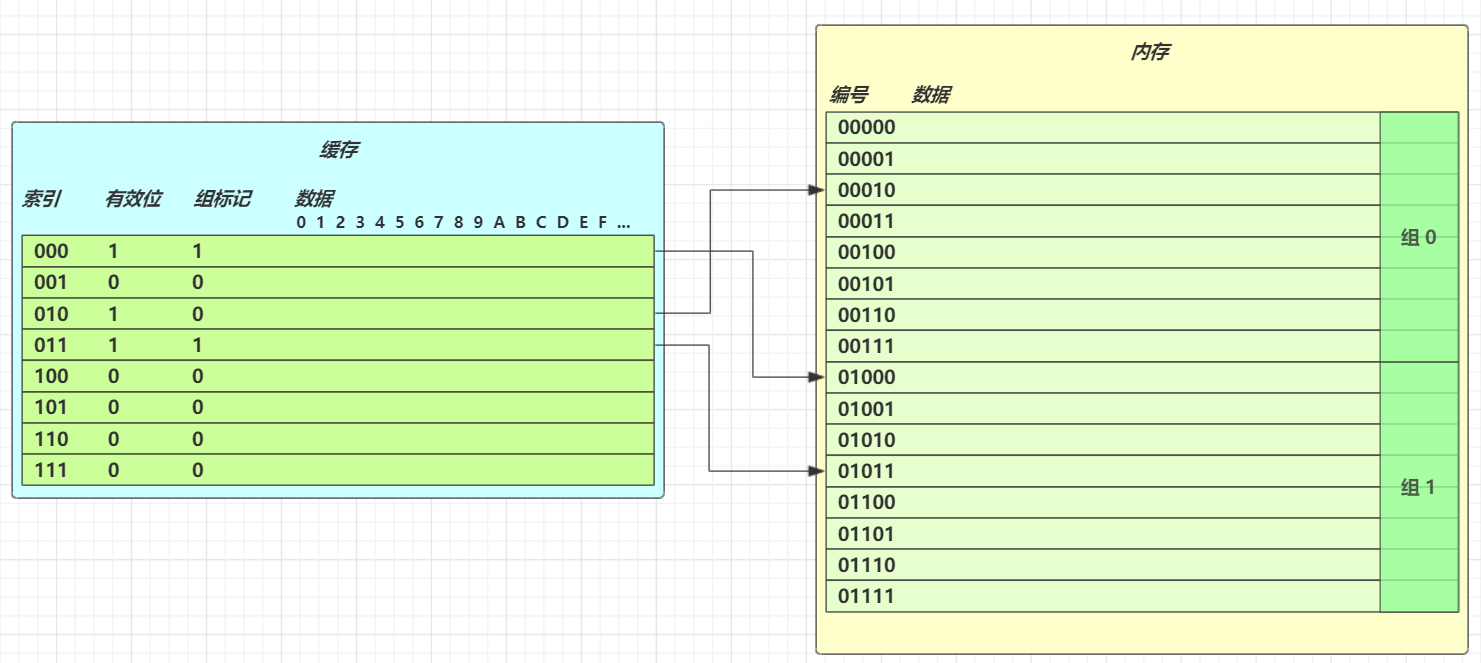This screenshot has width=1481, height=663.
Task: Click the hex offset ruler 0 1 2 … F
Action: click(x=463, y=222)
